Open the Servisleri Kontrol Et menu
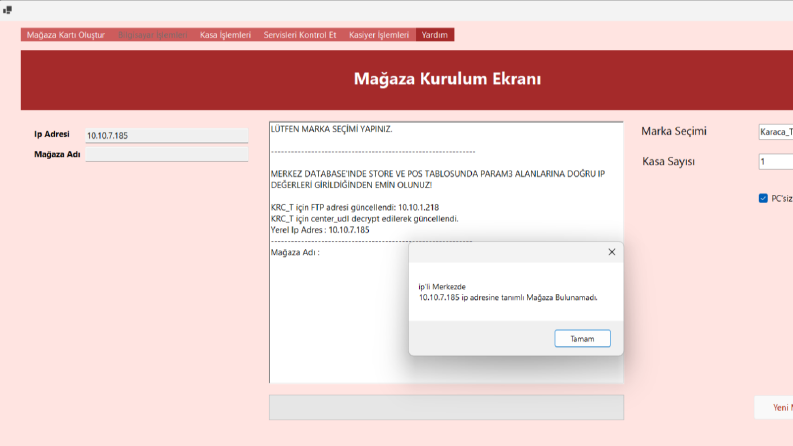Screen dimensions: 793x446 coord(300,35)
